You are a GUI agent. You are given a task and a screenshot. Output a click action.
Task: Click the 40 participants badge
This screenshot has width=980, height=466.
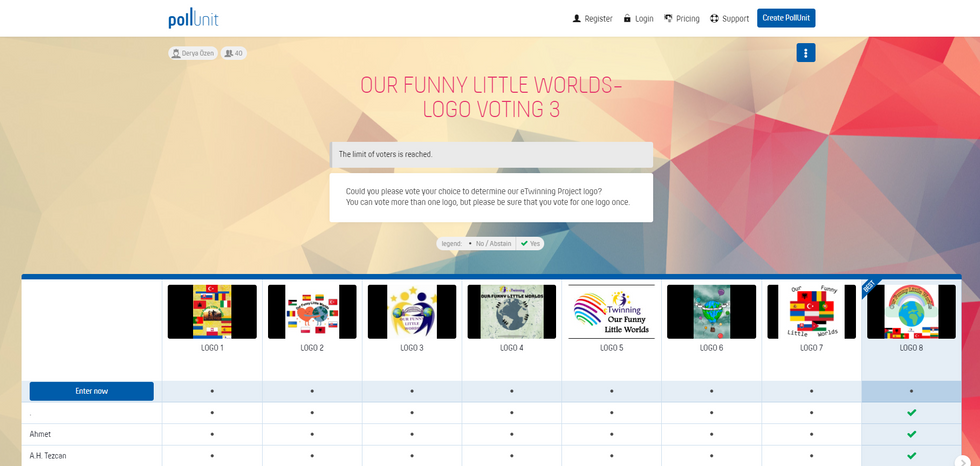pyautogui.click(x=233, y=53)
